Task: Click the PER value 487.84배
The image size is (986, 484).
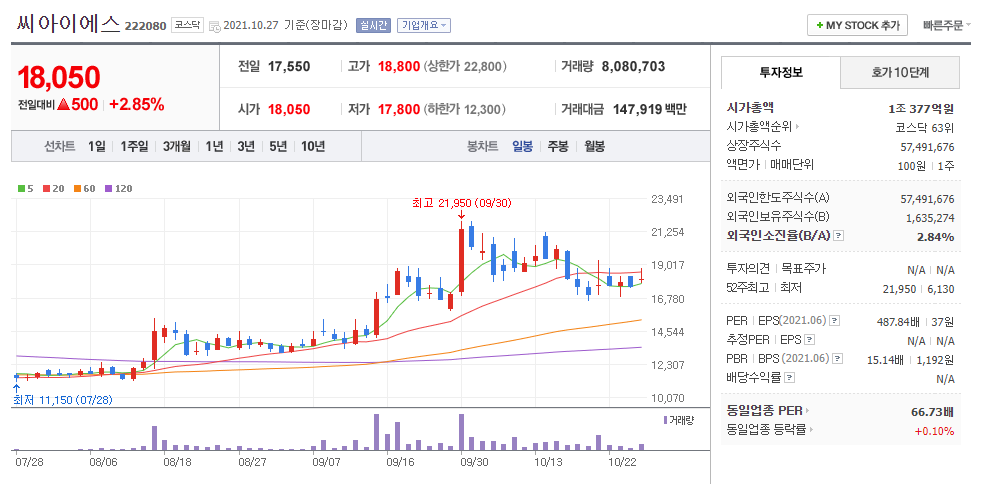Action: [x=899, y=322]
